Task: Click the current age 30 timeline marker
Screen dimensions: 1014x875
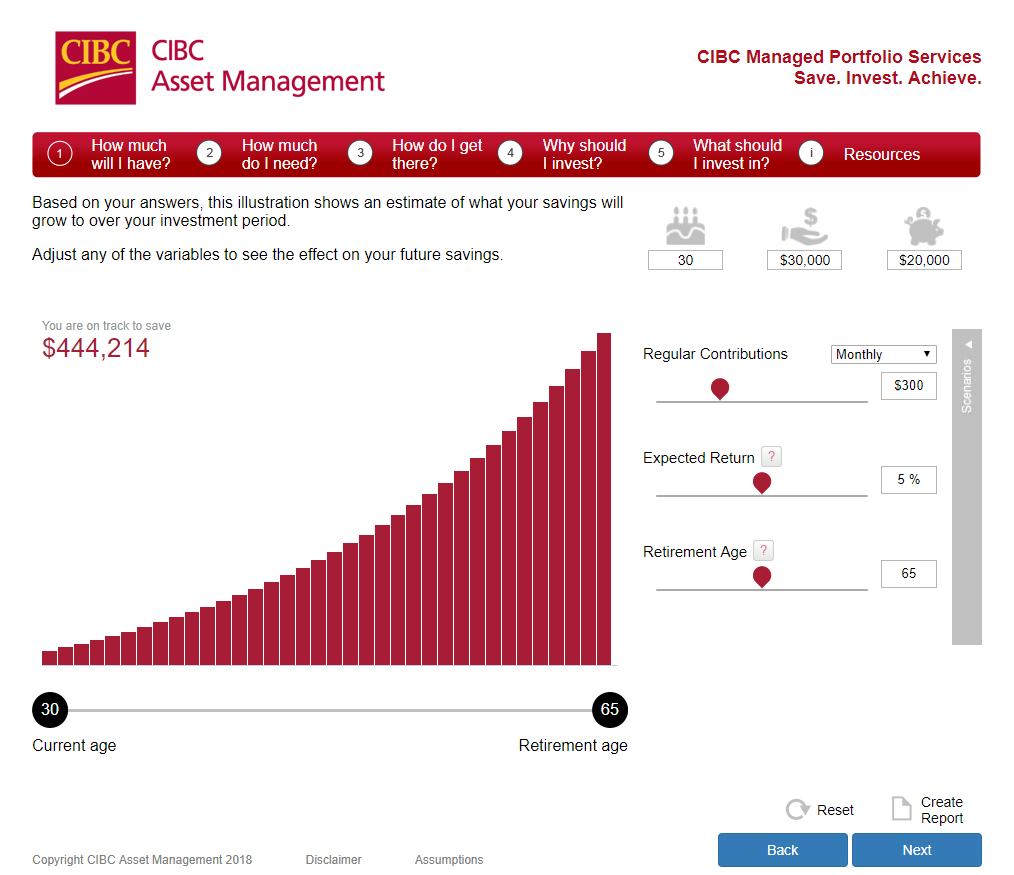Action: click(x=50, y=709)
